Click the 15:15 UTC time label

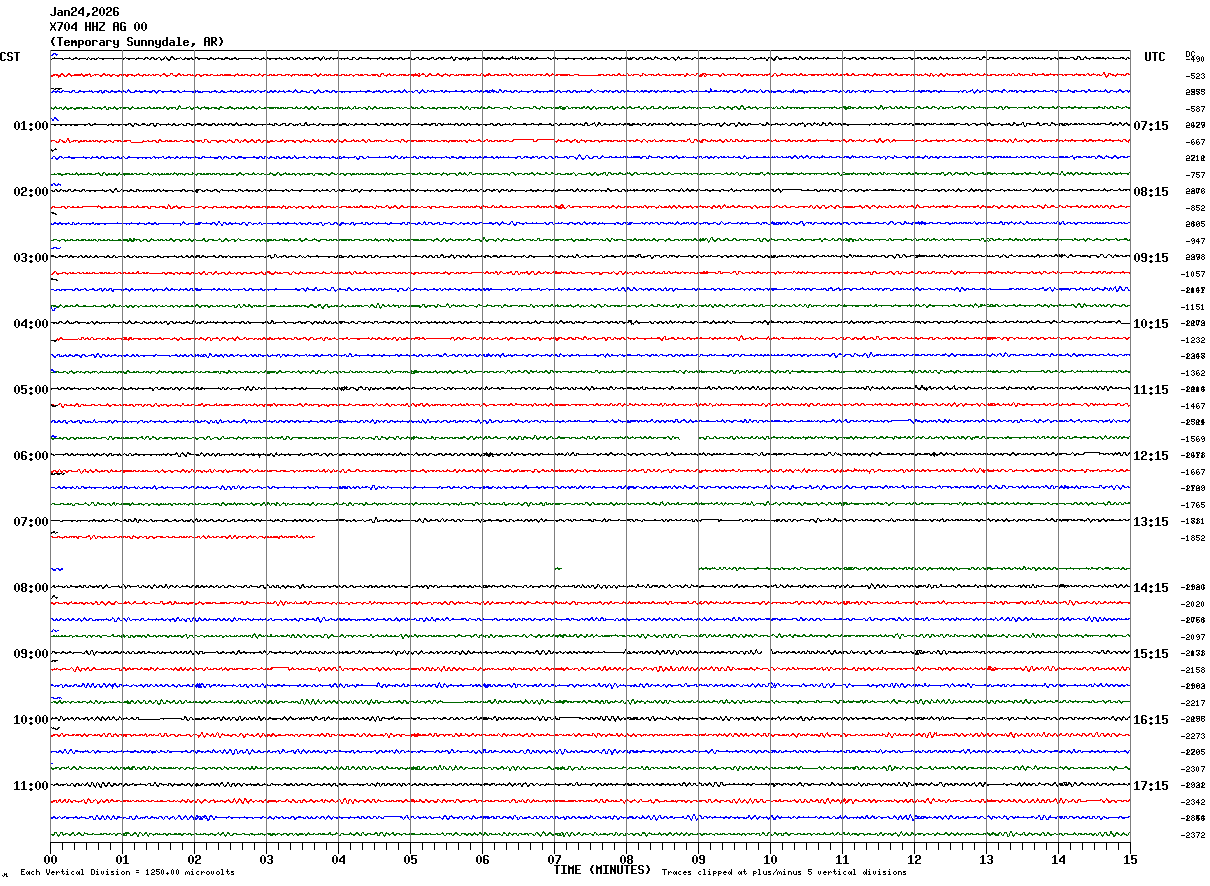tap(1151, 654)
